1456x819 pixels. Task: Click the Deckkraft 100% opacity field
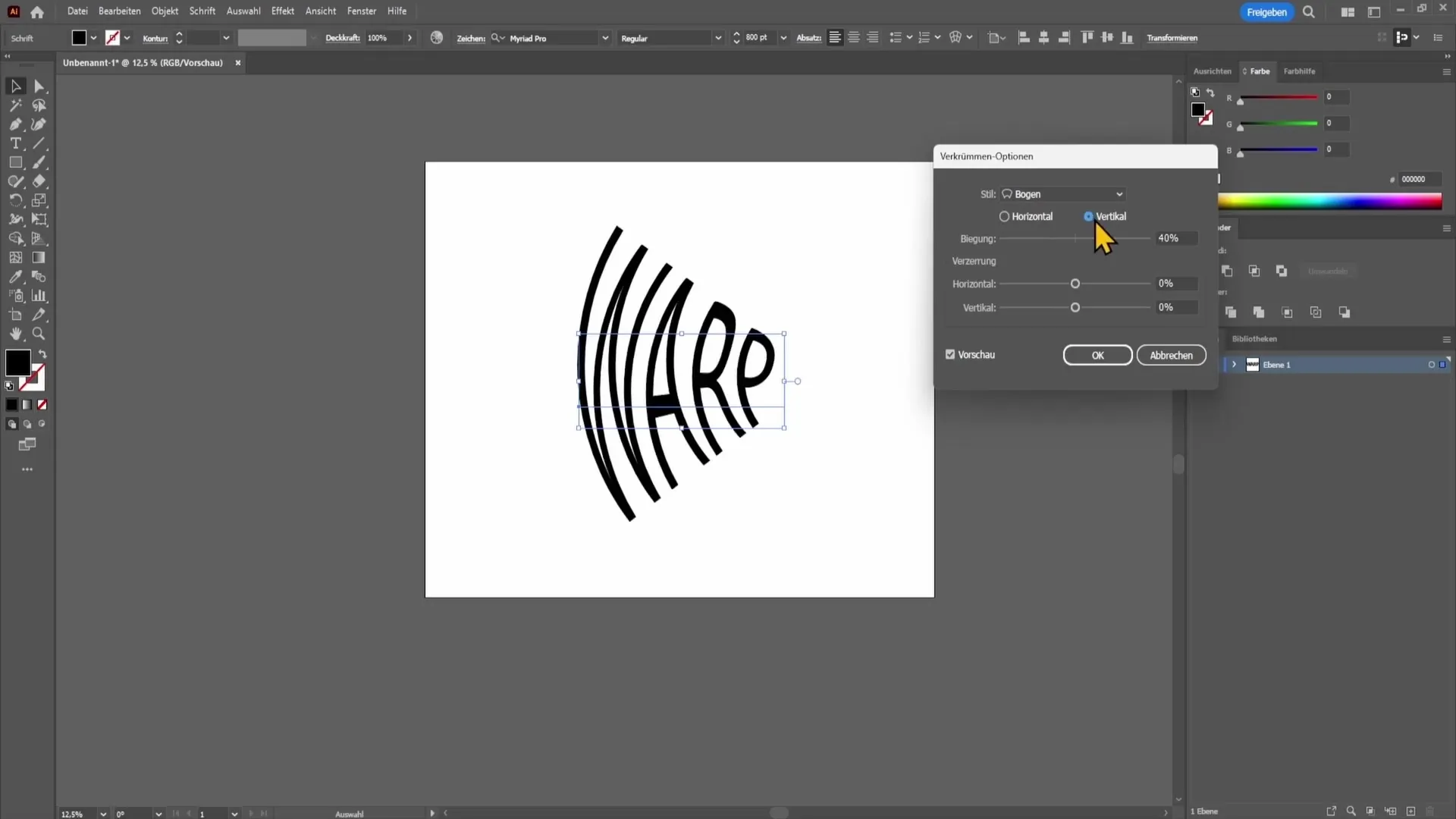[384, 38]
